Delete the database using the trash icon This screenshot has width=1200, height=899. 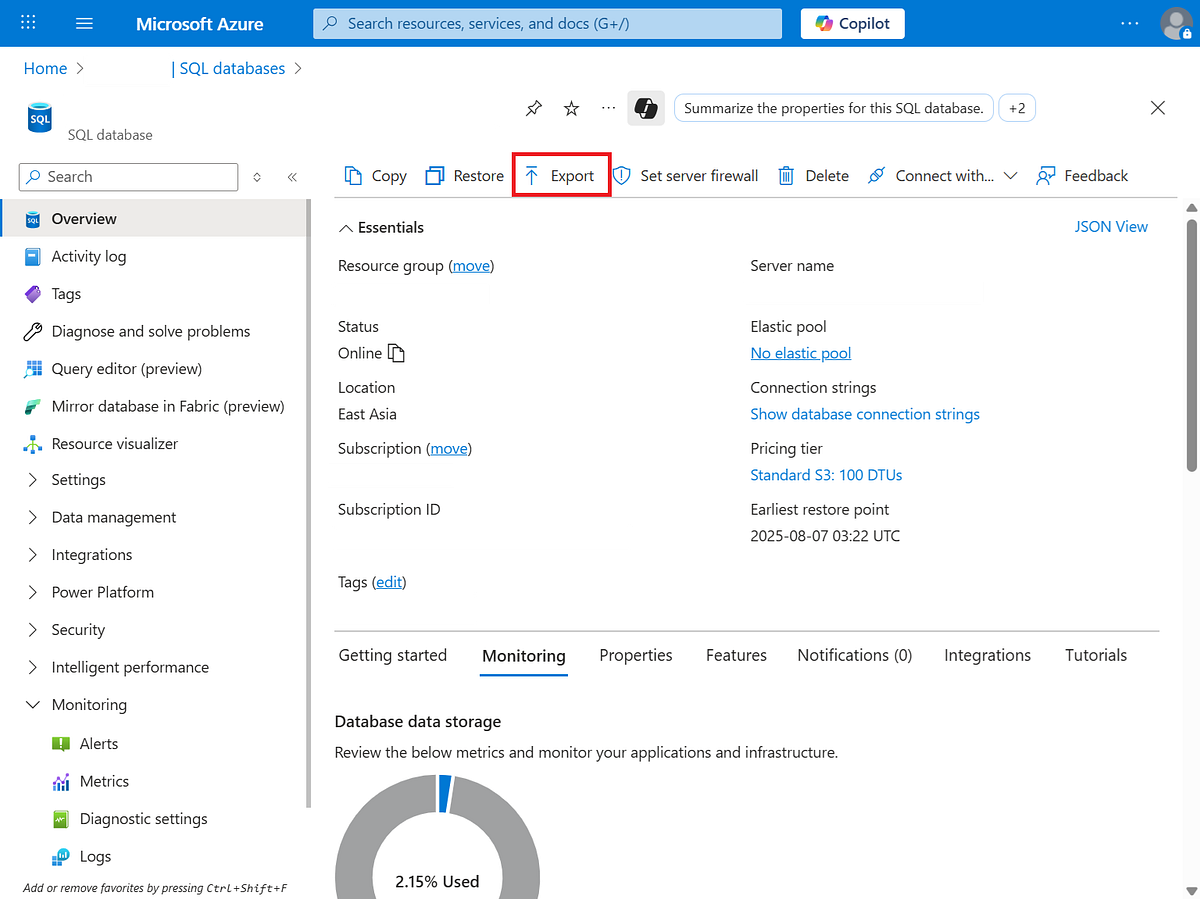tap(786, 175)
